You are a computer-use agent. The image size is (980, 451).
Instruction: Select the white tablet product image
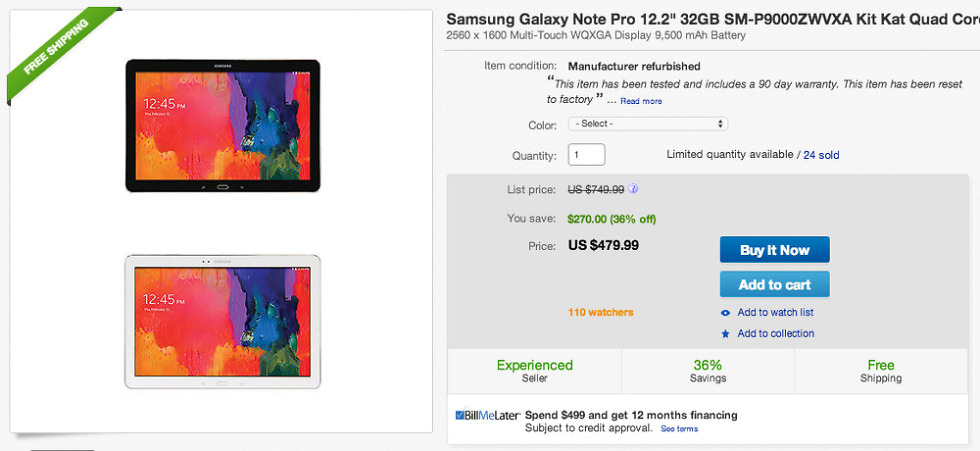223,307
